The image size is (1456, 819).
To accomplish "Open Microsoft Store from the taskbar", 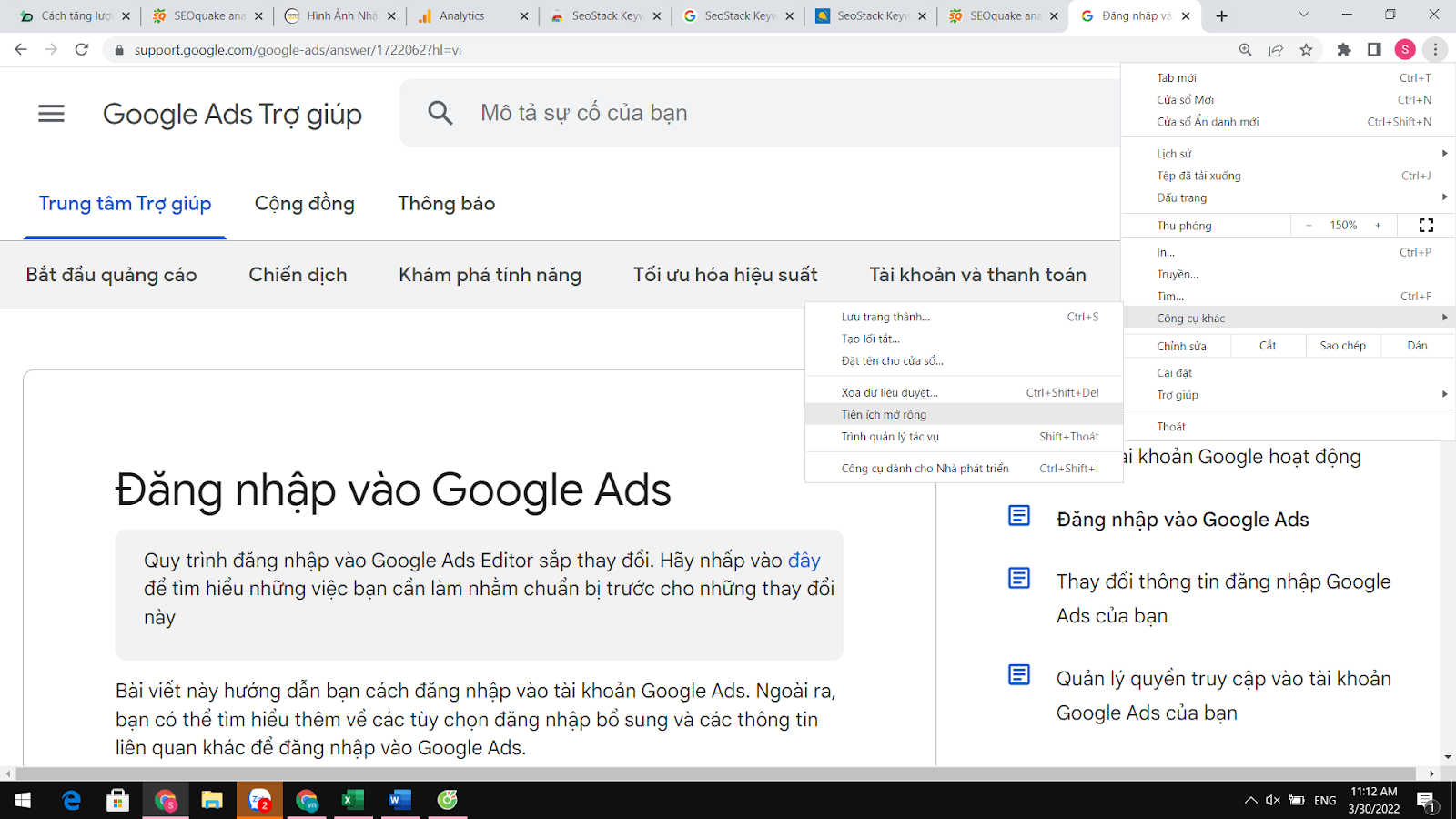I will tap(117, 800).
